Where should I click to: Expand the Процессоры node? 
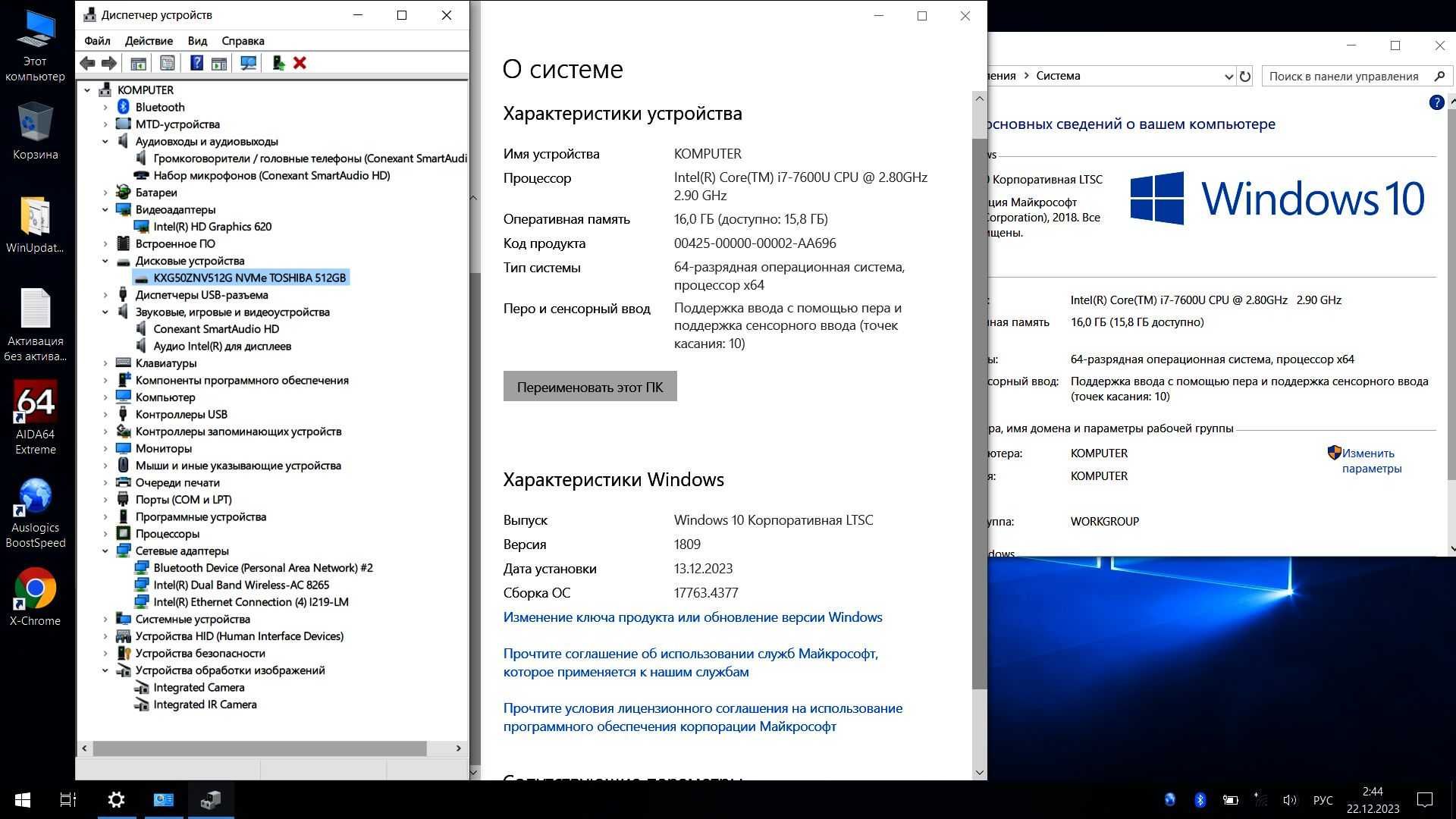pos(105,534)
